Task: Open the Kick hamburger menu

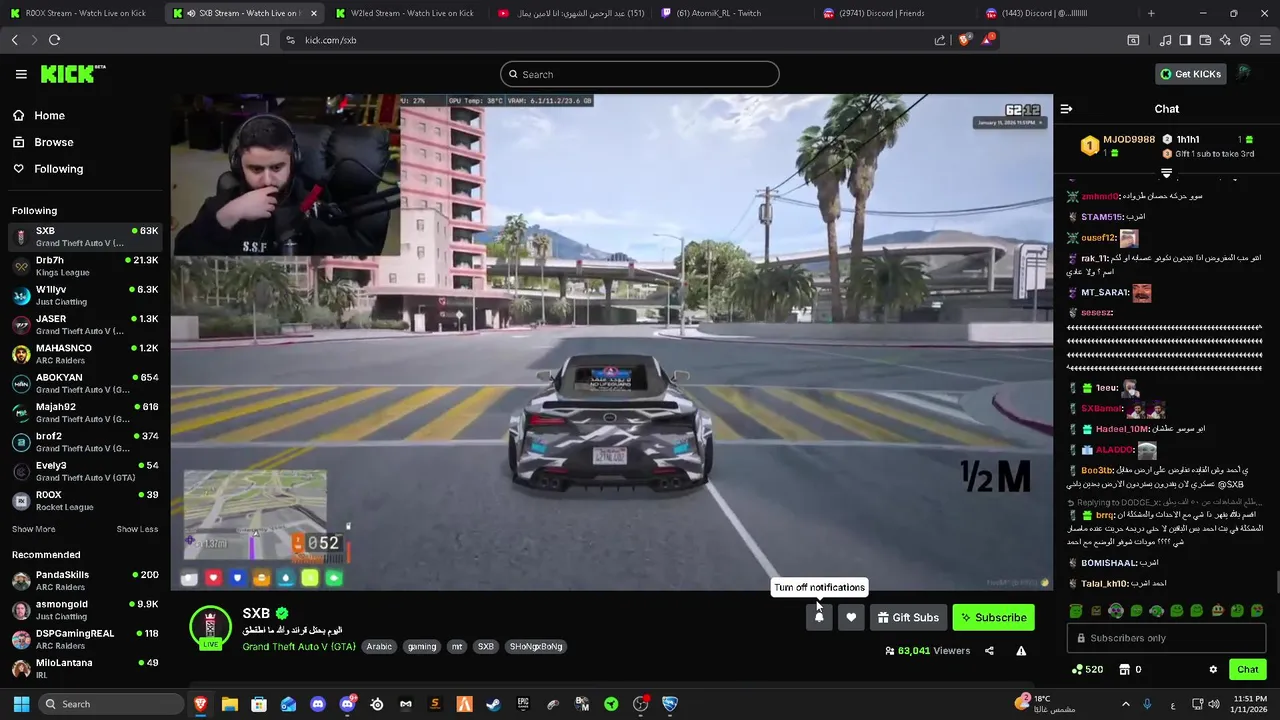Action: 21,74
